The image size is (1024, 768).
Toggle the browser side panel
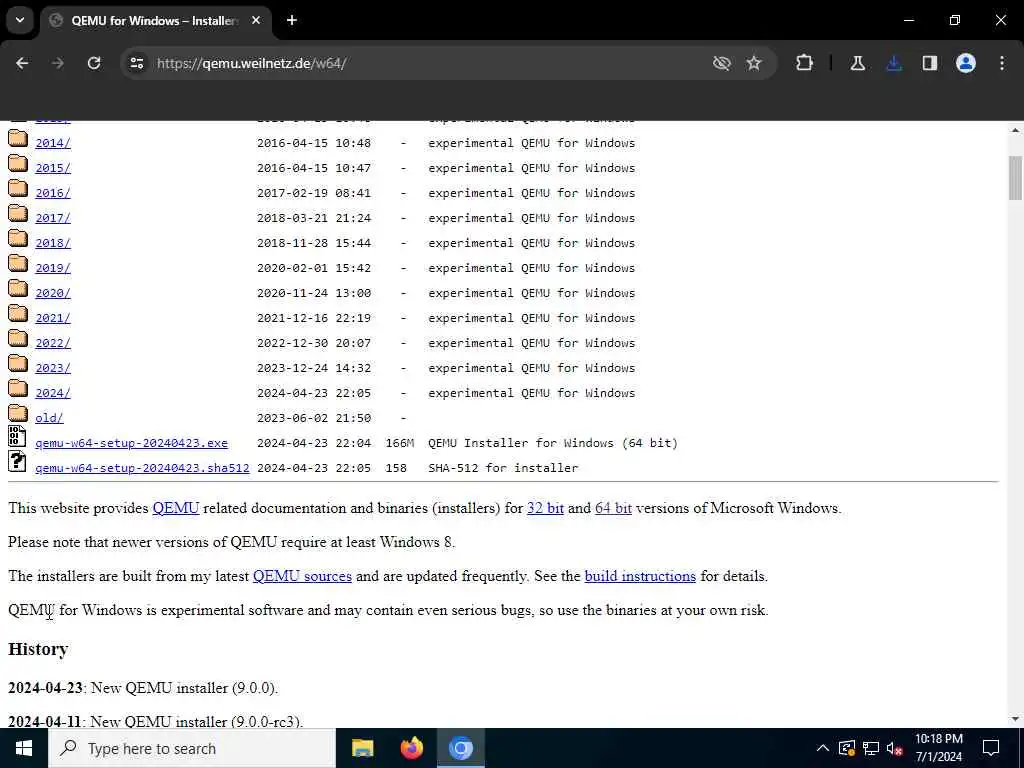click(x=930, y=63)
